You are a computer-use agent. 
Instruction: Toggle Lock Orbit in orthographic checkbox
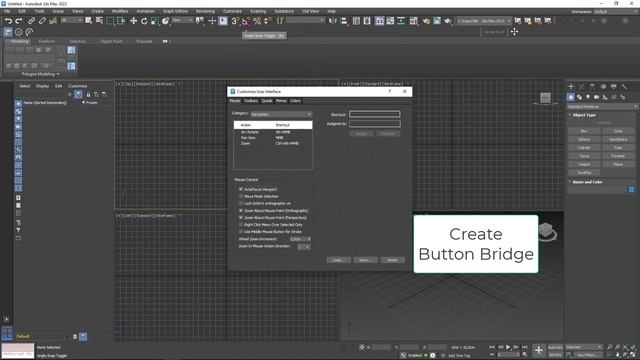coord(241,203)
